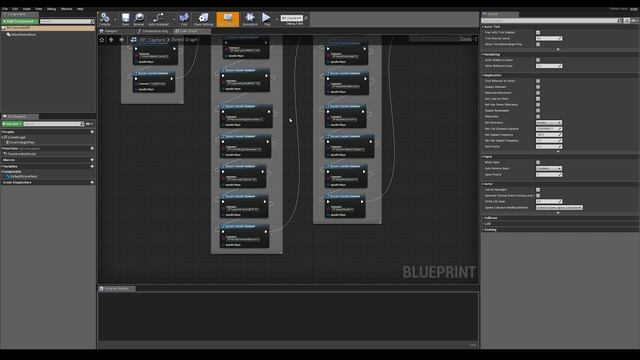Image resolution: width=640 pixels, height=360 pixels.
Task: Click the search icon in the Details panel
Action: coord(619,20)
